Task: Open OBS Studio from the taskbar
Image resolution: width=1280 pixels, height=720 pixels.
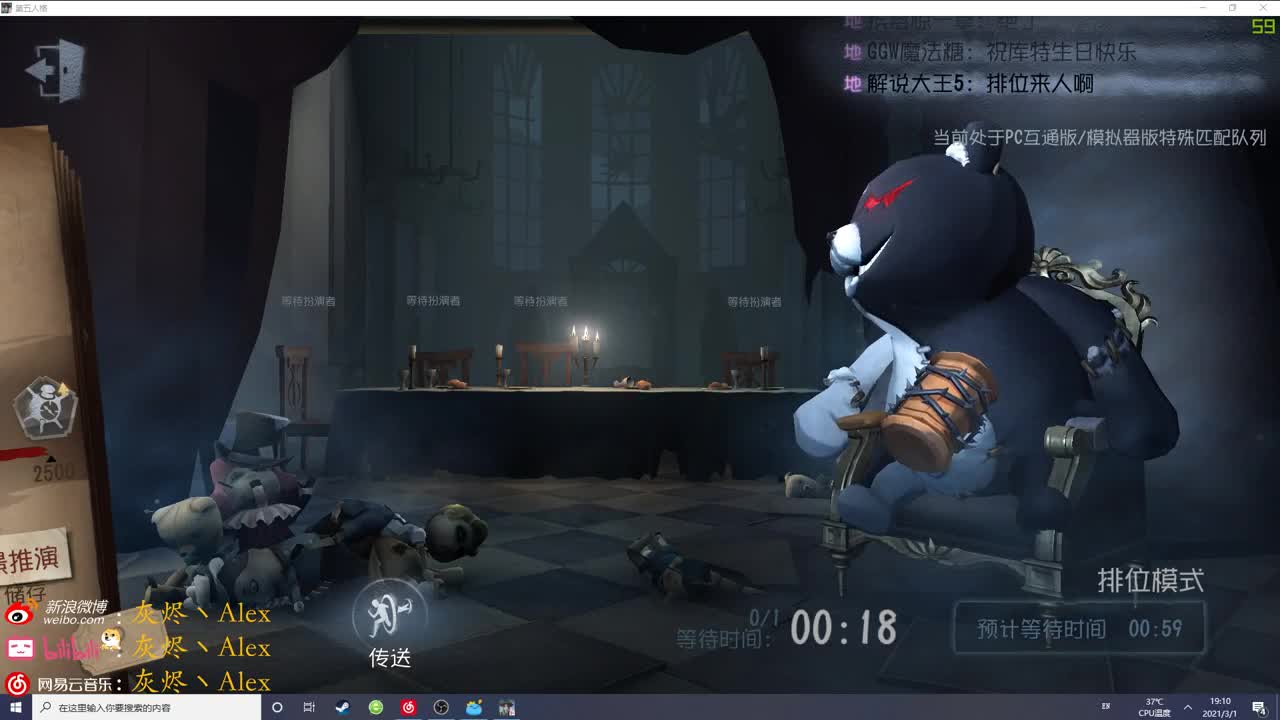Action: (441, 707)
